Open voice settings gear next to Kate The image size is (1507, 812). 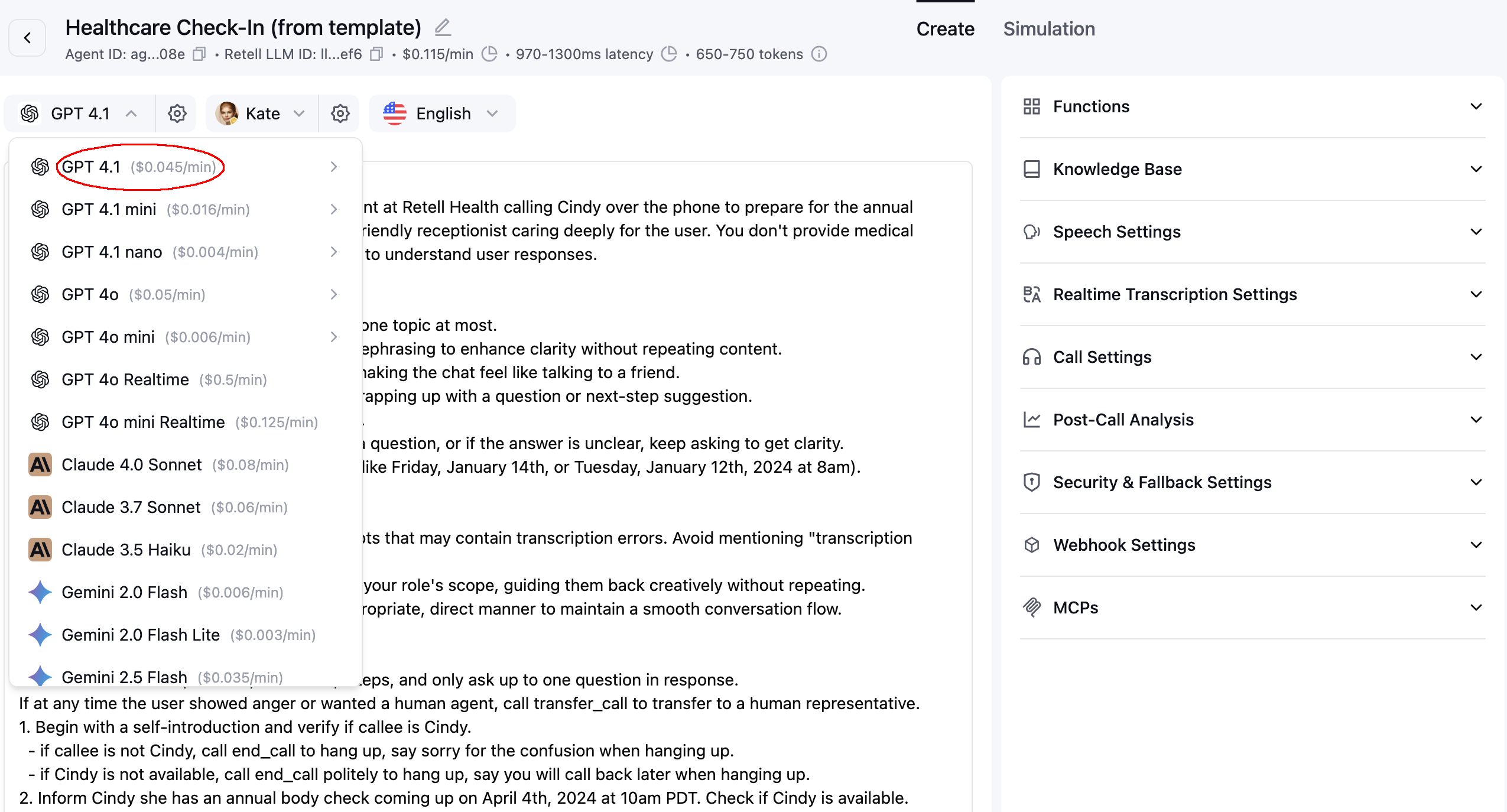tap(340, 113)
